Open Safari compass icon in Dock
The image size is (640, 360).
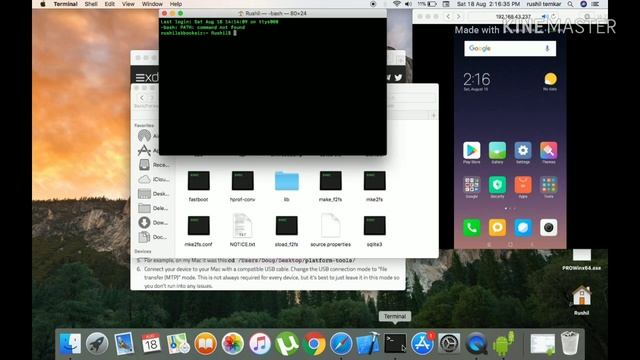[341, 344]
